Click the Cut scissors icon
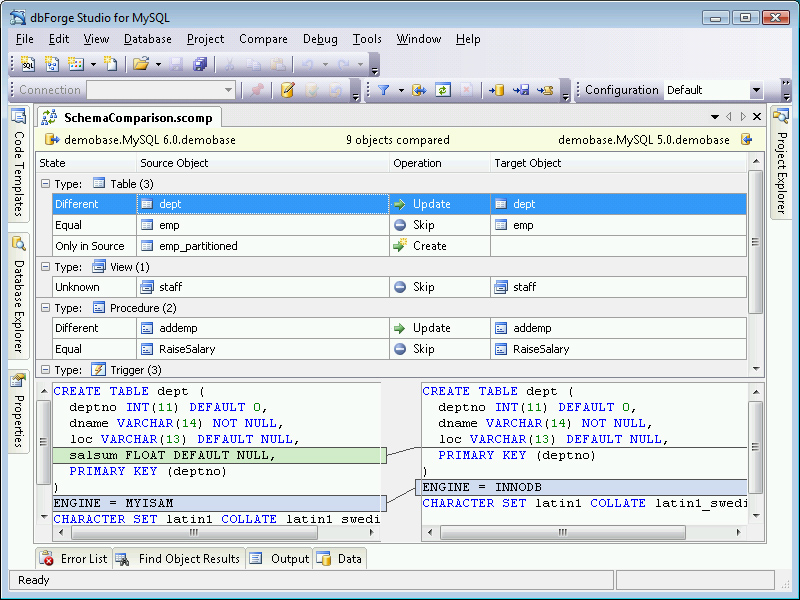This screenshot has height=600, width=800. click(229, 64)
